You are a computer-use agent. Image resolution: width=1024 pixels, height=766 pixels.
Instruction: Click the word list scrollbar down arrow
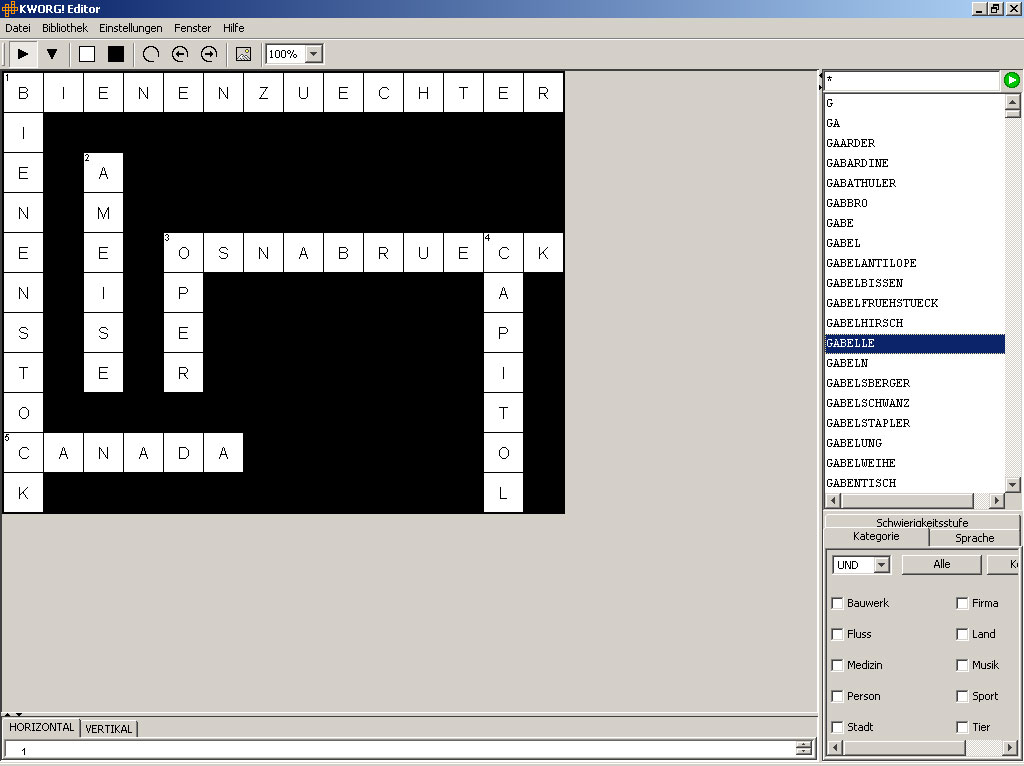click(x=1013, y=484)
